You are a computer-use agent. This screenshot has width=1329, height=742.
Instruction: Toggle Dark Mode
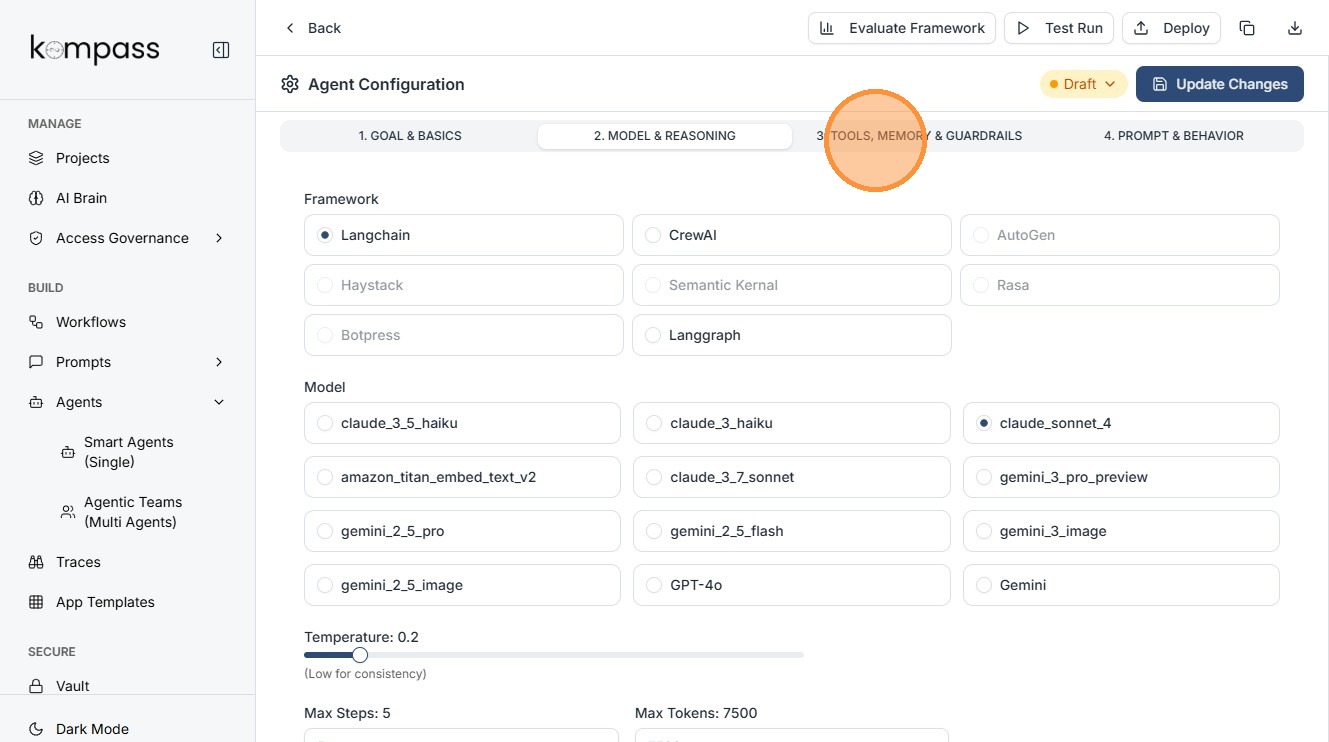92,729
